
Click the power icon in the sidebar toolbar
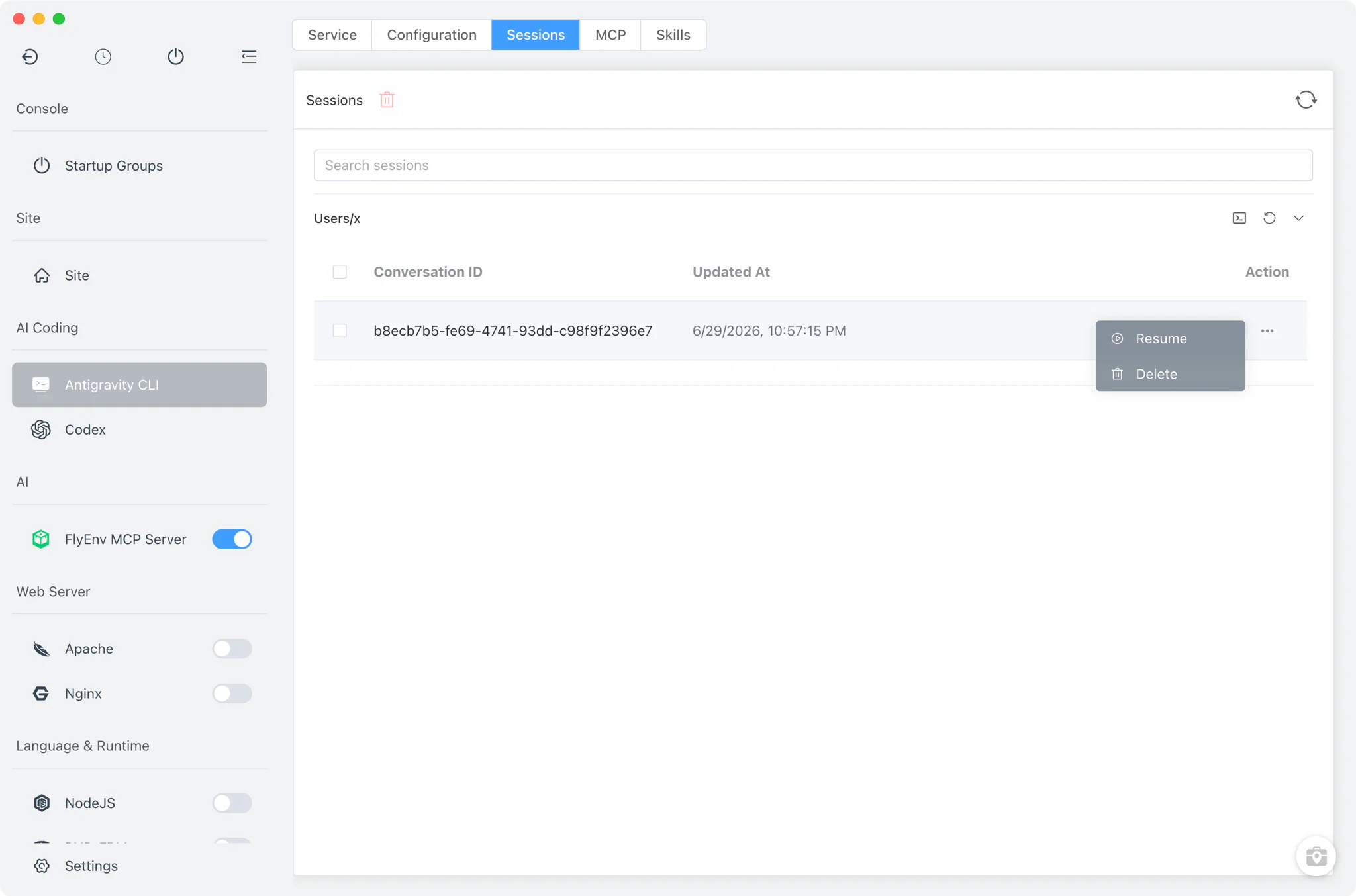point(175,57)
